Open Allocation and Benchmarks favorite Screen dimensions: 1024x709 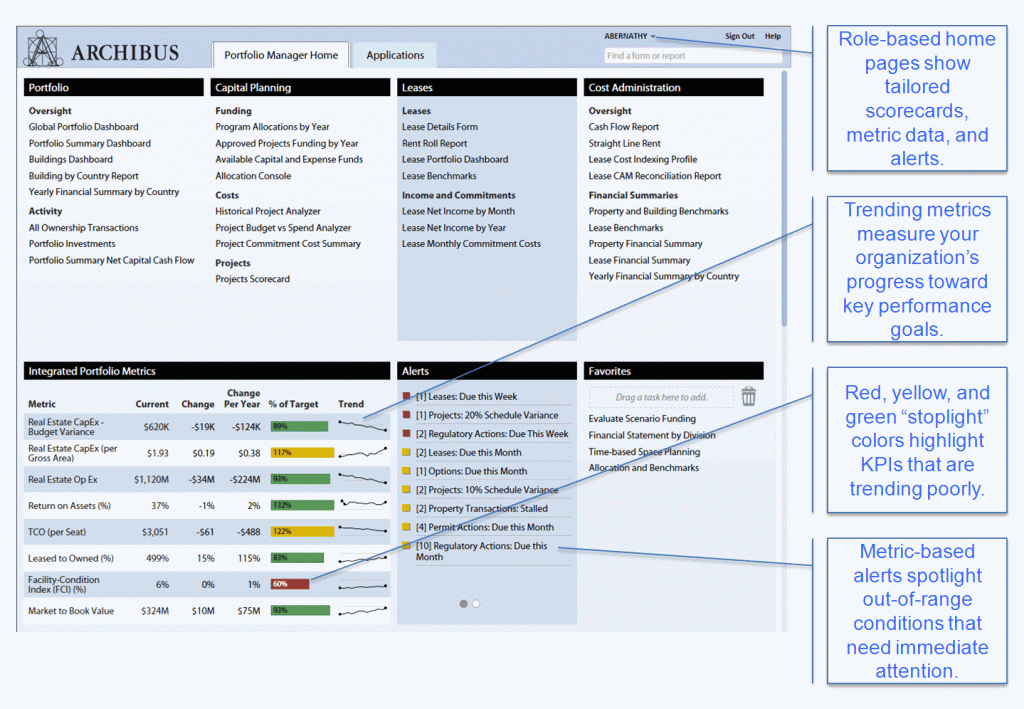pos(643,467)
